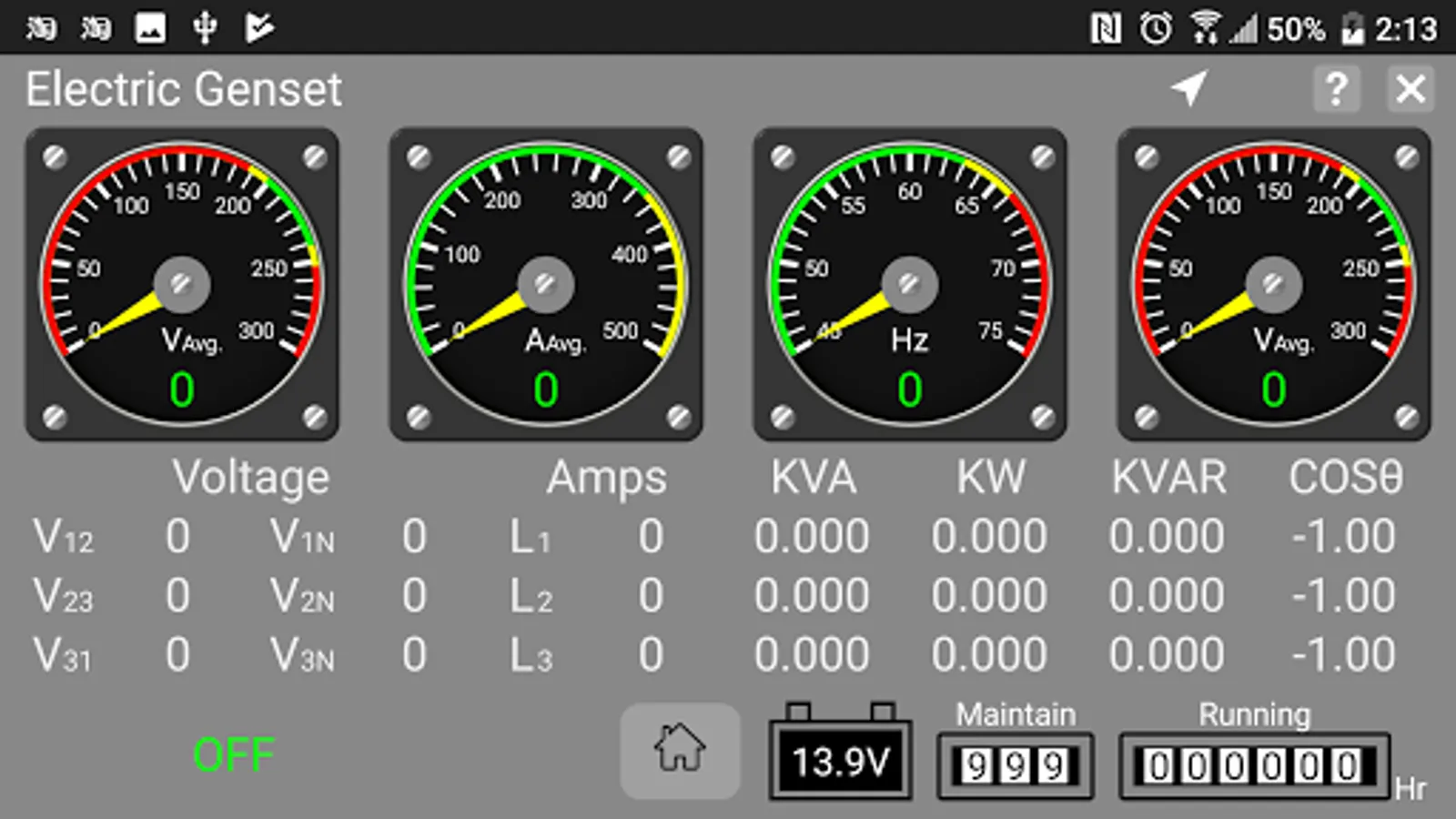Tap the V1N voltage label
Screen dimensions: 1456x819
[302, 537]
